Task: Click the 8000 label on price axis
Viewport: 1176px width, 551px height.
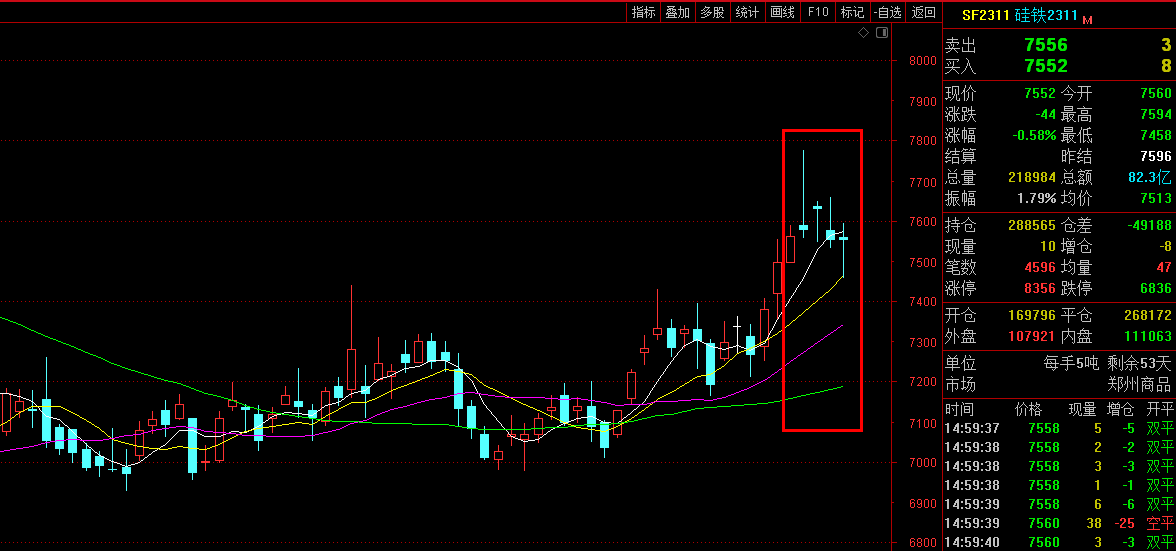Action: (x=921, y=60)
